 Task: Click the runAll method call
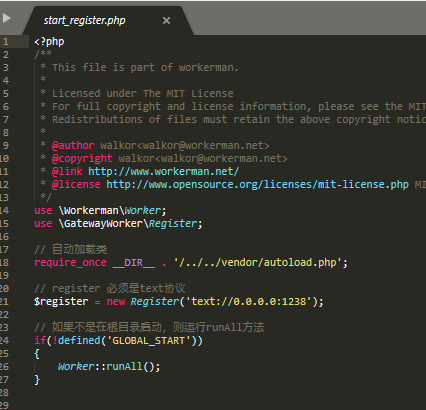[x=124, y=366]
